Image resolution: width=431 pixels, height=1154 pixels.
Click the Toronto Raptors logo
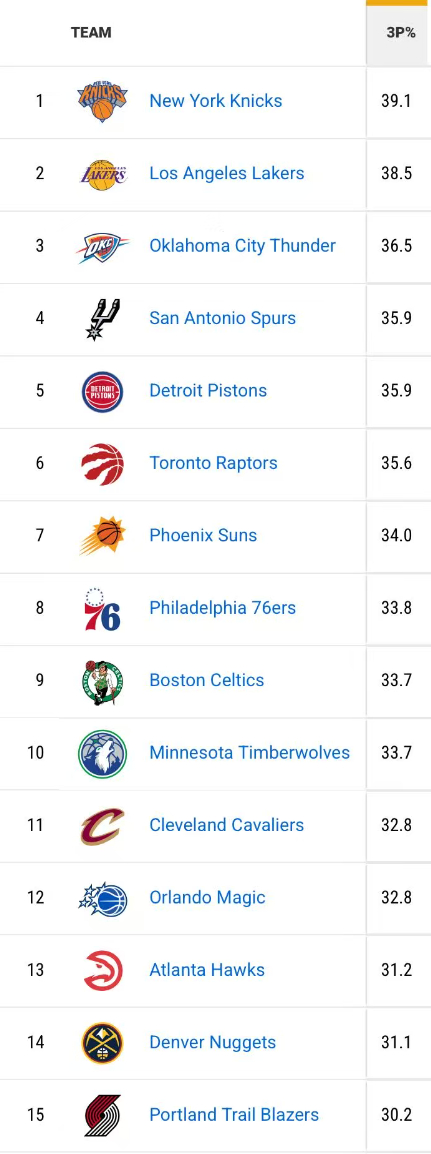(102, 464)
